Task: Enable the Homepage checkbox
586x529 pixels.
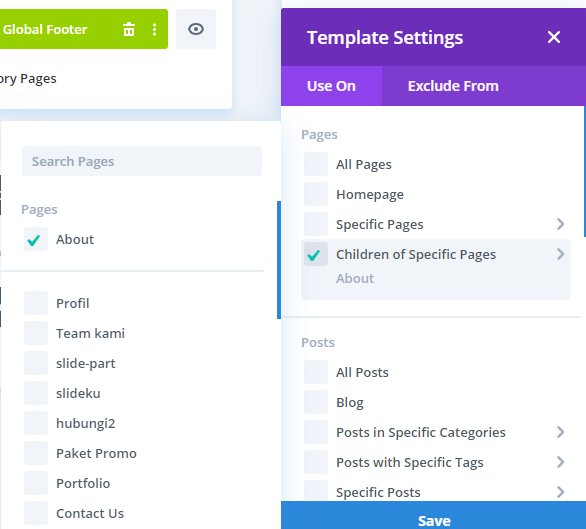Action: (316, 194)
